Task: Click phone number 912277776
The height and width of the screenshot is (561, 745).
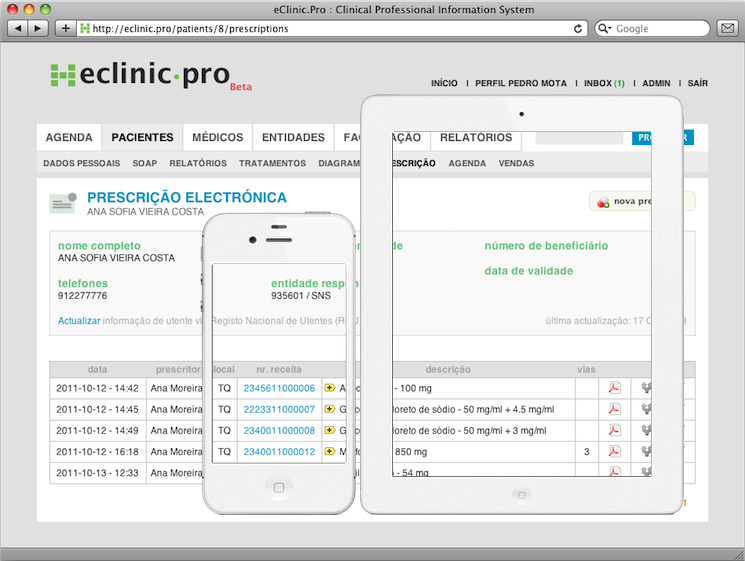Action: [x=83, y=295]
